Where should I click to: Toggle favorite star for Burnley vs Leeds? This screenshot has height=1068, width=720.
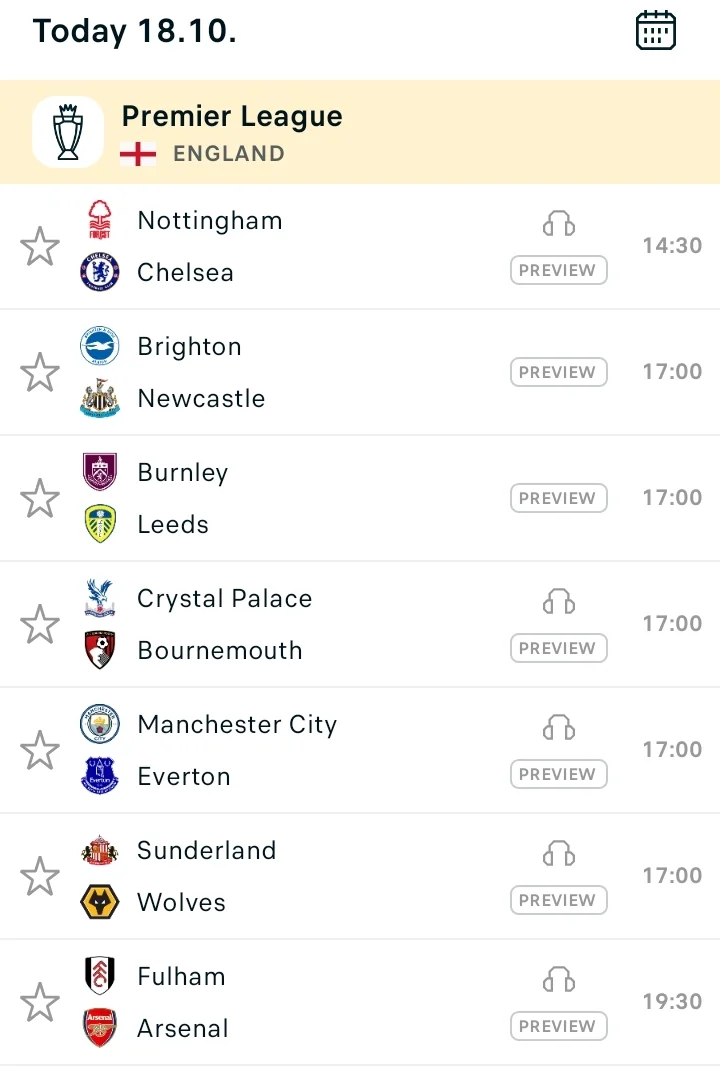coord(40,498)
